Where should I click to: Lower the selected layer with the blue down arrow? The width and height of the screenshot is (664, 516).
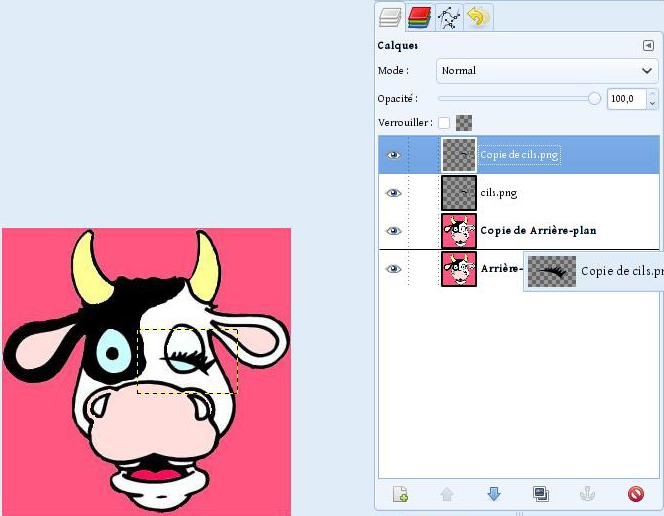(494, 494)
